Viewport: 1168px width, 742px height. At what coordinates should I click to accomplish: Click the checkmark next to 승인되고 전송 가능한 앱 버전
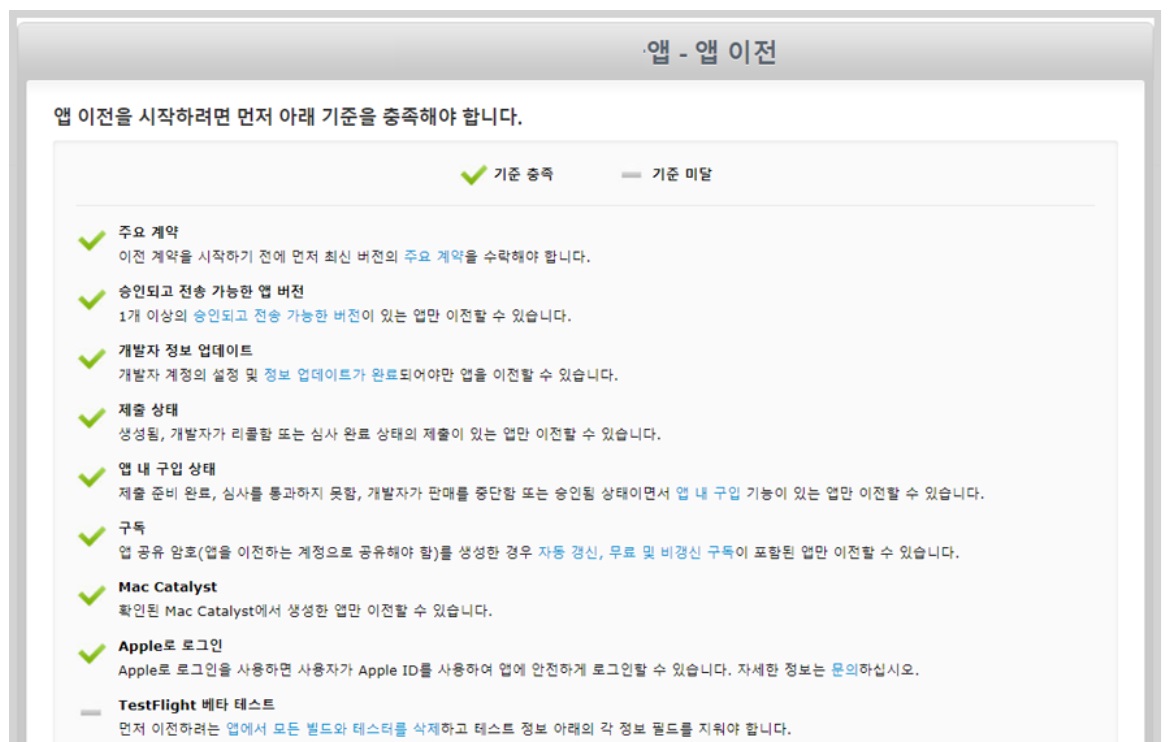[x=92, y=299]
